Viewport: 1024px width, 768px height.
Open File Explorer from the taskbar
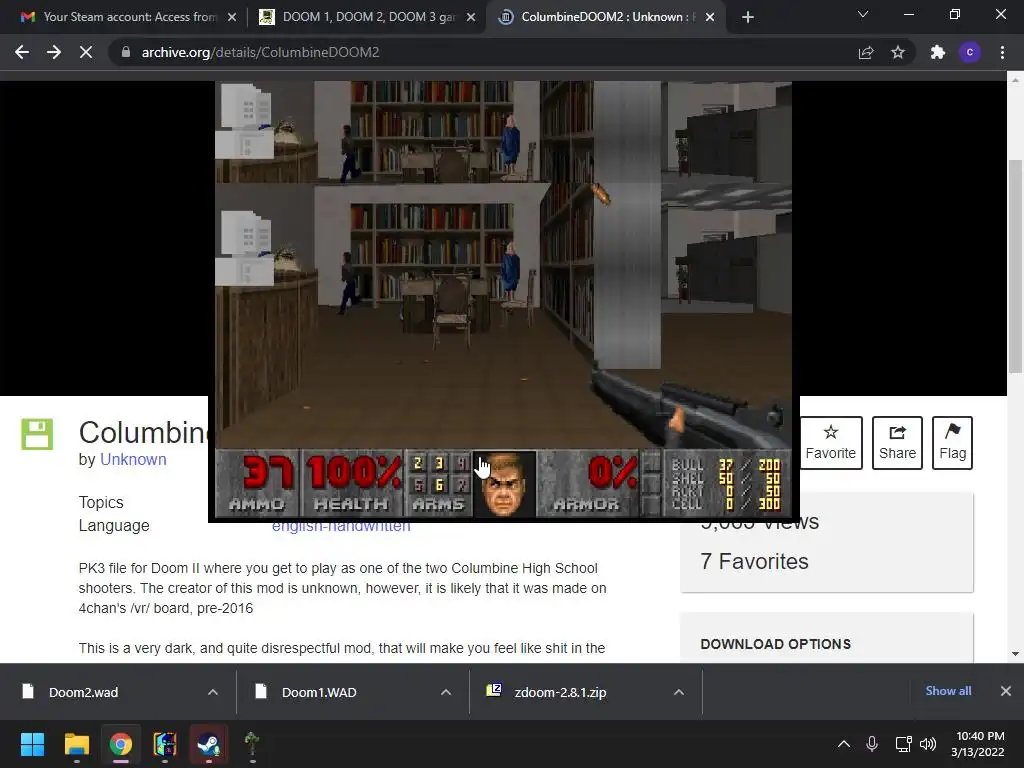[x=76, y=744]
